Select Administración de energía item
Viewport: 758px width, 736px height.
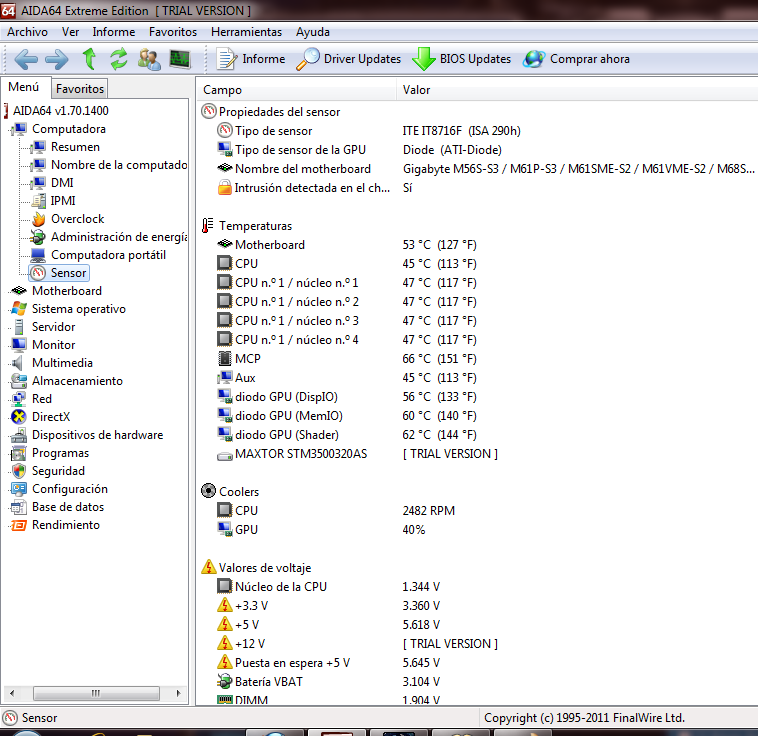pyautogui.click(x=119, y=237)
